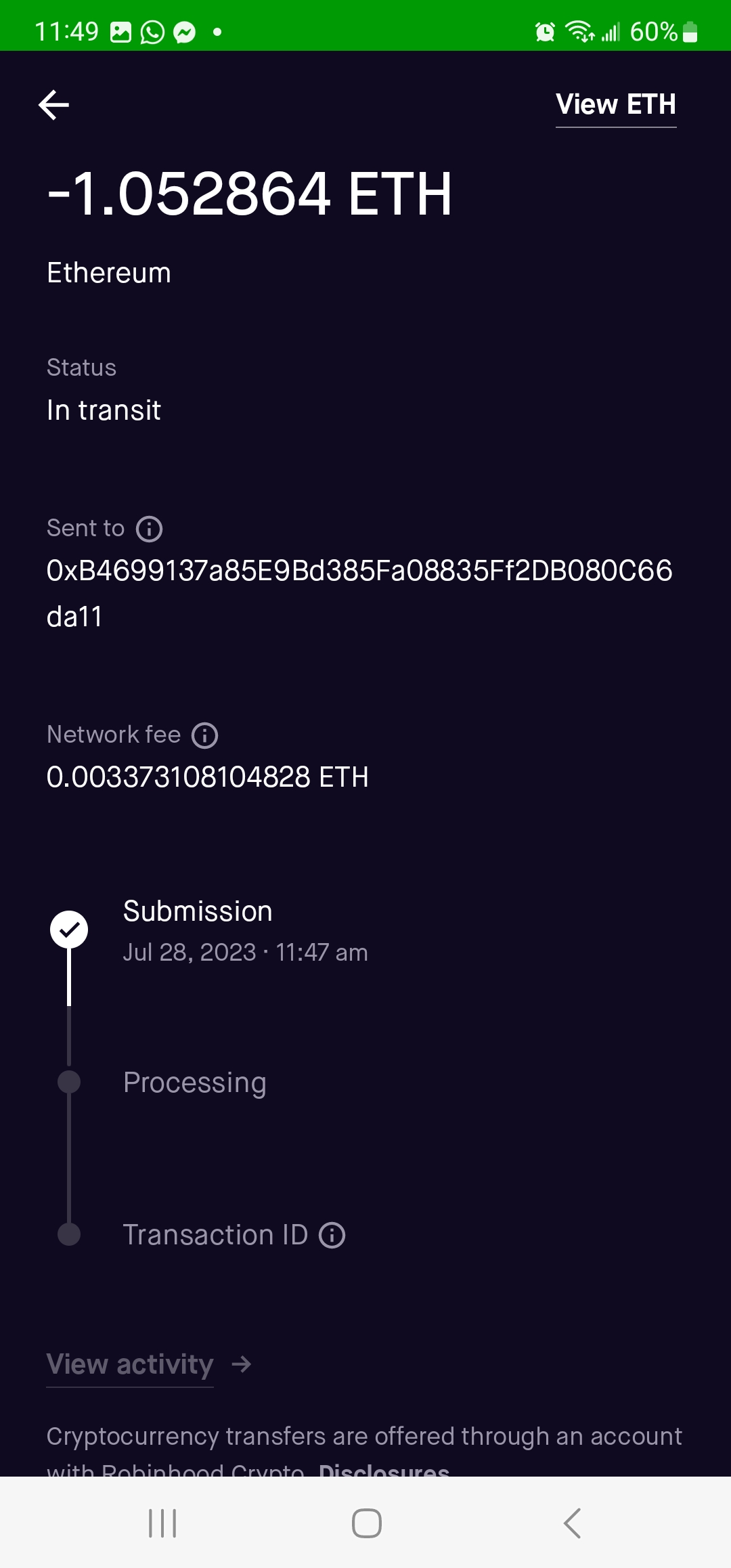Open the Disclosures link
The width and height of the screenshot is (731, 1568).
384,1469
